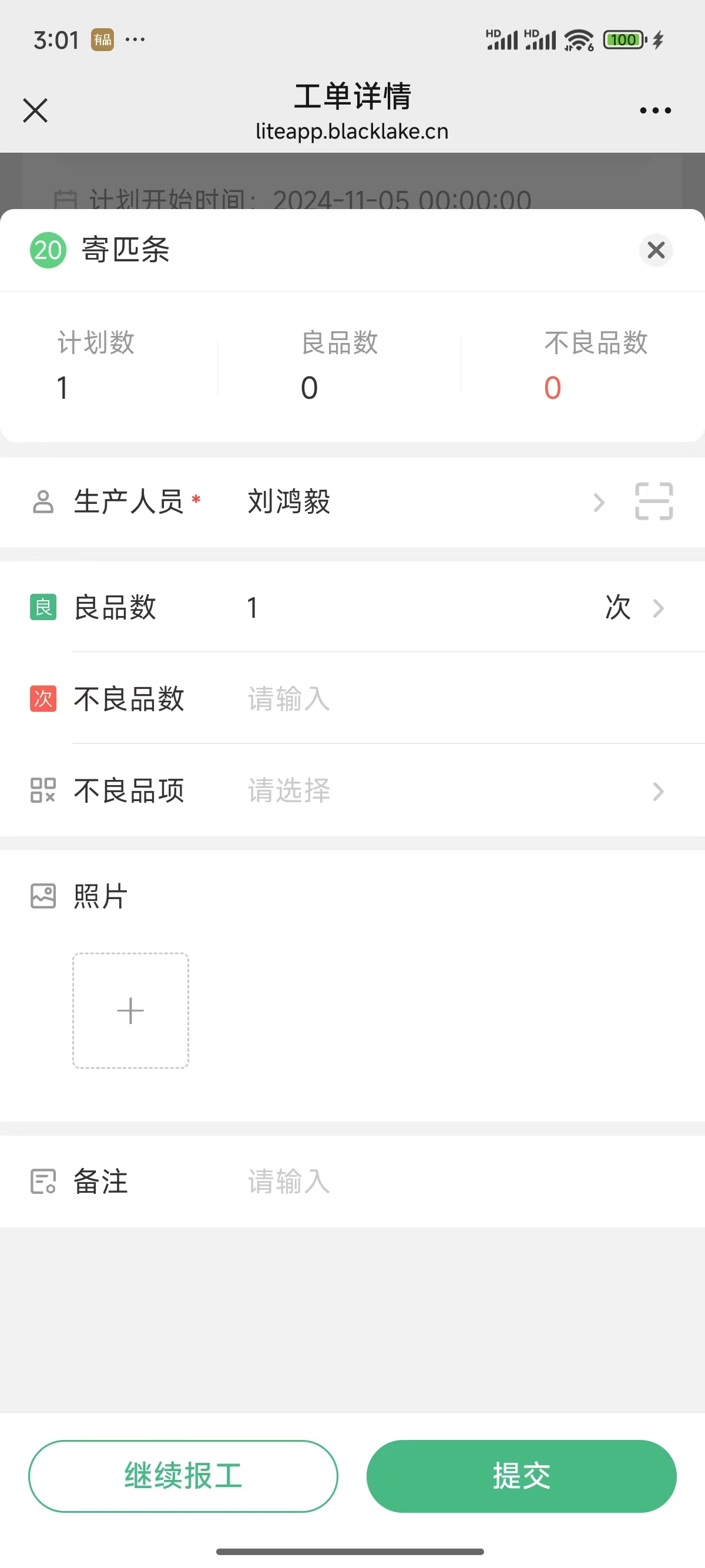Tap the green 良 icon for 良品数
The width and height of the screenshot is (705, 1568).
[x=43, y=607]
